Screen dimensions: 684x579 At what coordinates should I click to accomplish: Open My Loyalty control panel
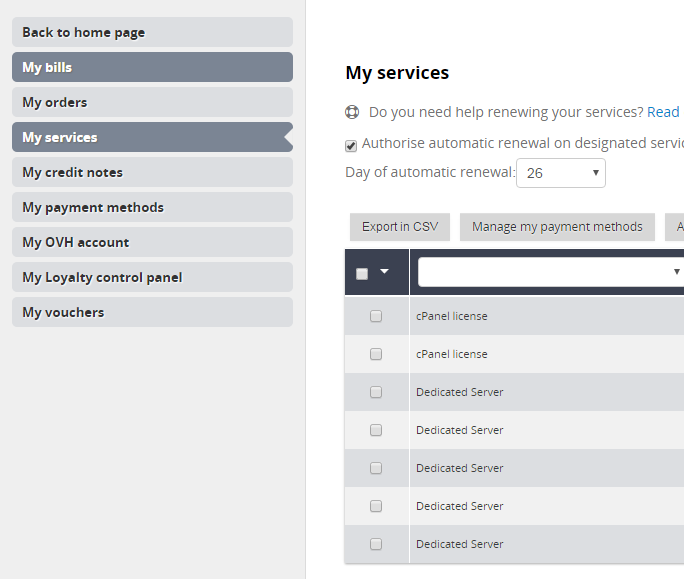152,277
